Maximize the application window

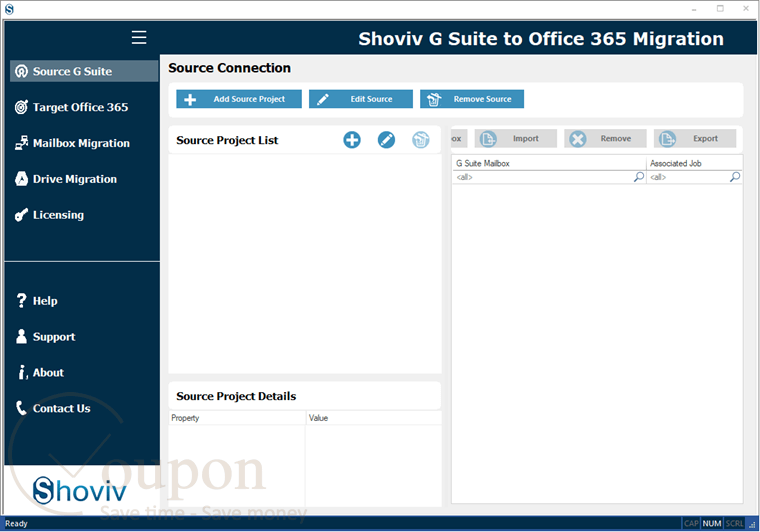720,9
